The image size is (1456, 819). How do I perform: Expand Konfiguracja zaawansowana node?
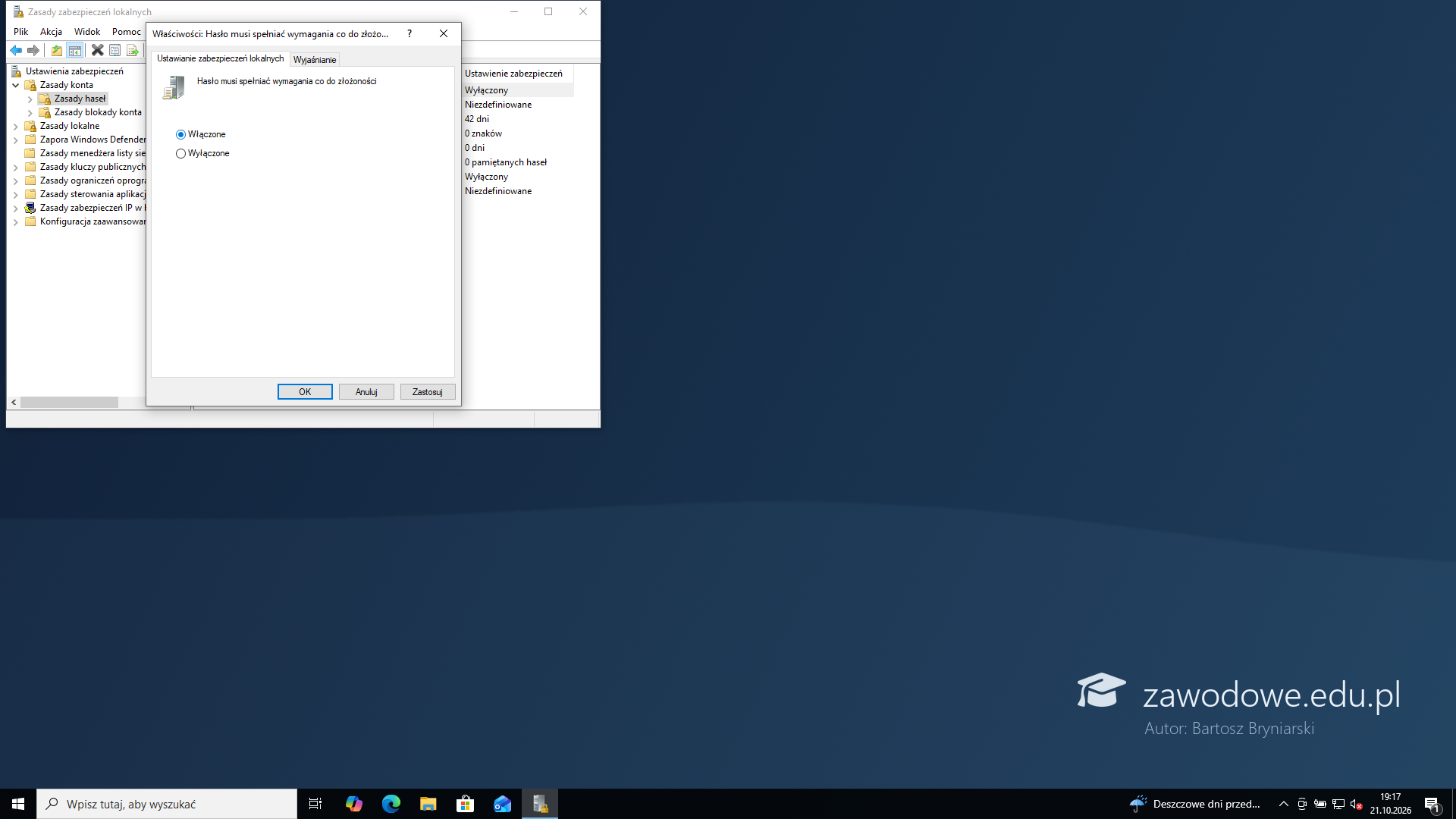15,221
